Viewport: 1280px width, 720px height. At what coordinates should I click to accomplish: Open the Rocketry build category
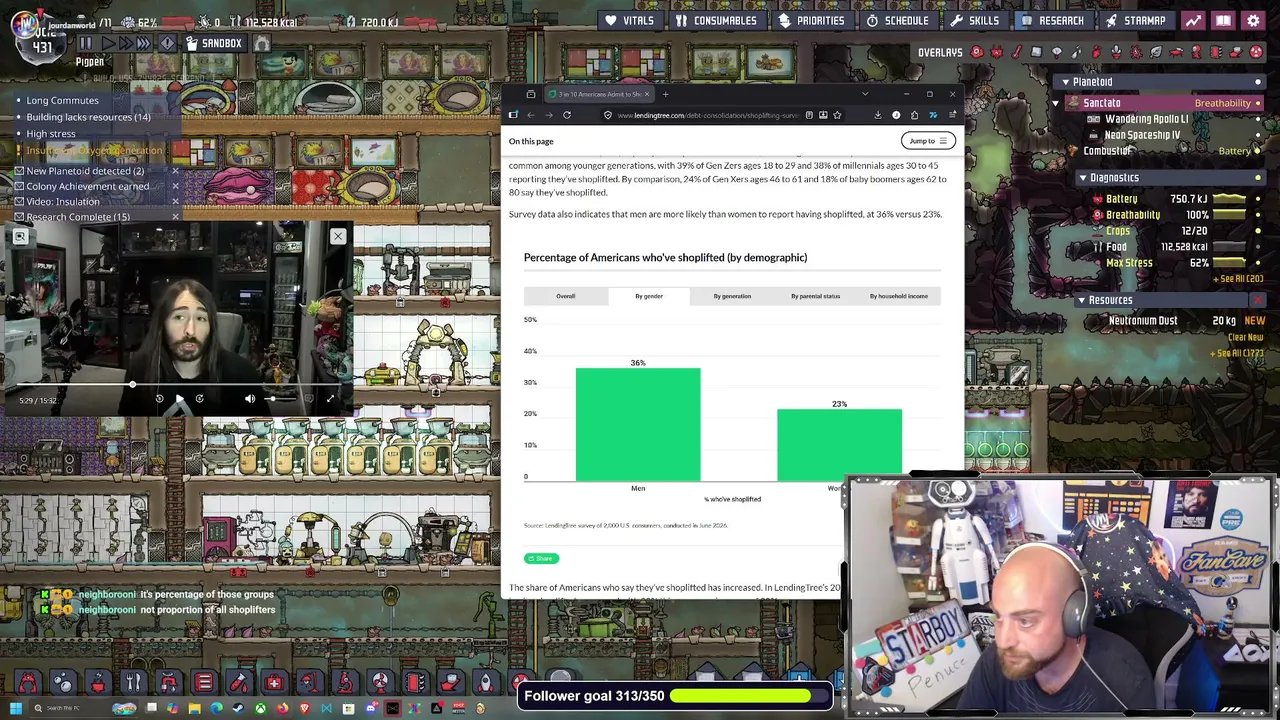(x=485, y=683)
